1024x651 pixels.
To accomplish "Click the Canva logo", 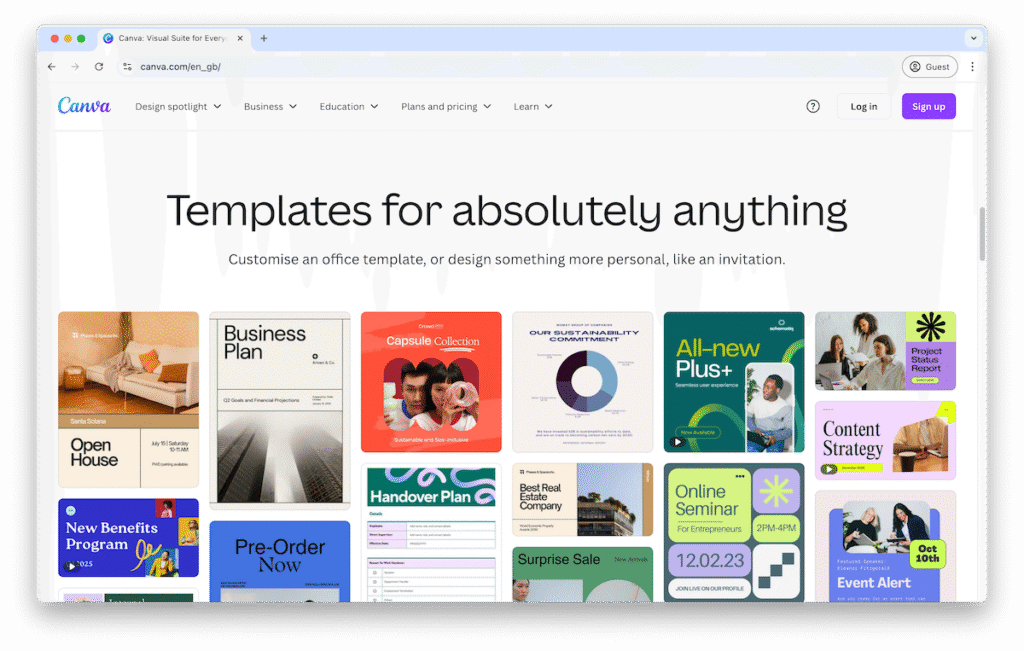I will click(x=84, y=106).
